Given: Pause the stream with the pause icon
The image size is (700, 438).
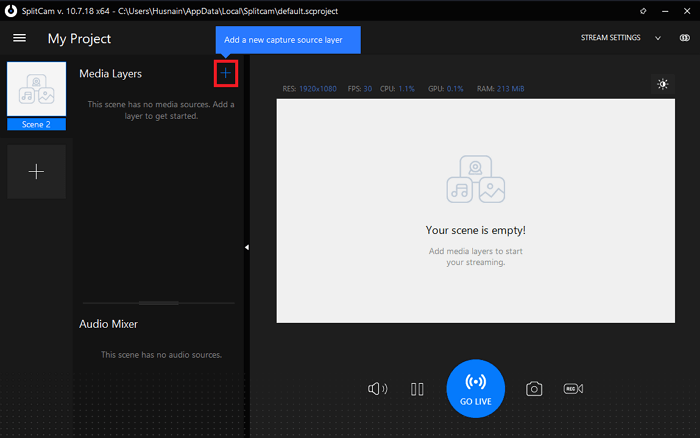Looking at the screenshot, I should coord(417,389).
